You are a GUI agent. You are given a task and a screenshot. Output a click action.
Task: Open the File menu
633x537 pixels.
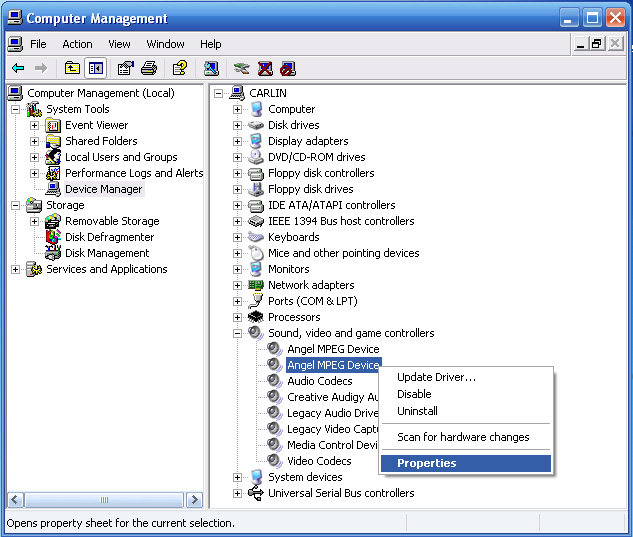38,44
